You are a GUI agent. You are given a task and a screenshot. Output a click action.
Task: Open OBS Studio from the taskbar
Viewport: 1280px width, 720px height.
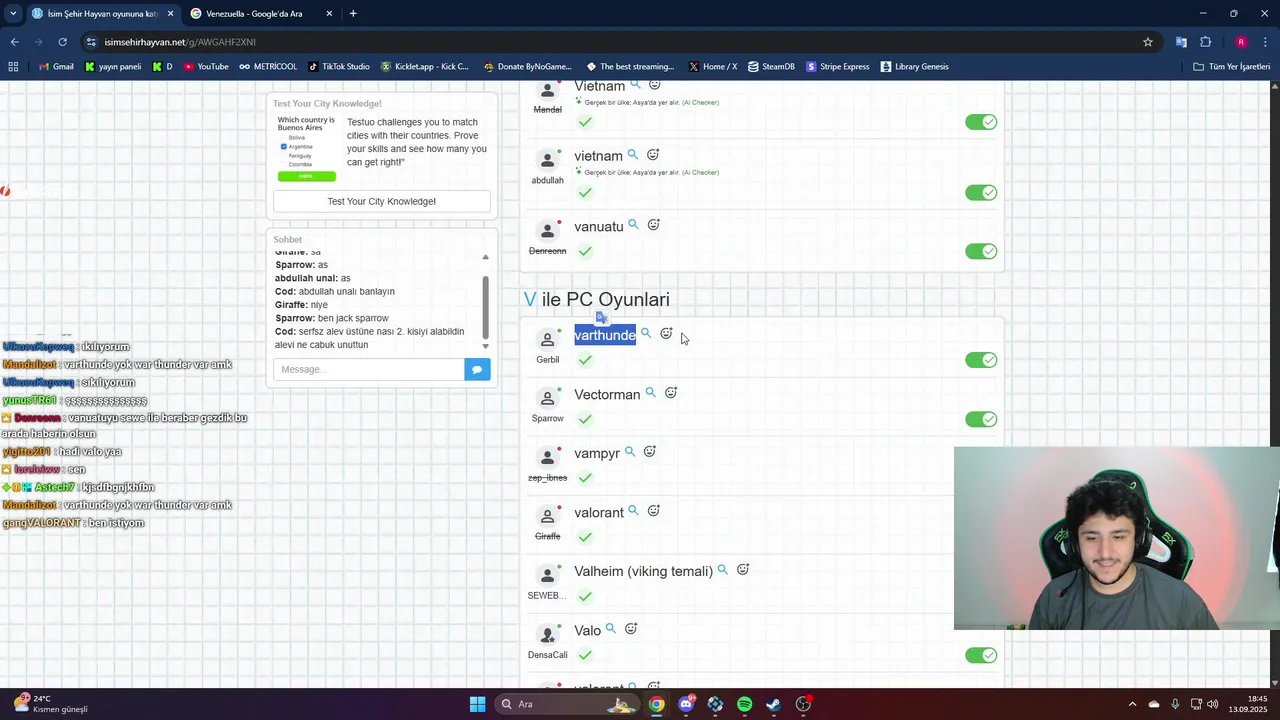click(803, 704)
